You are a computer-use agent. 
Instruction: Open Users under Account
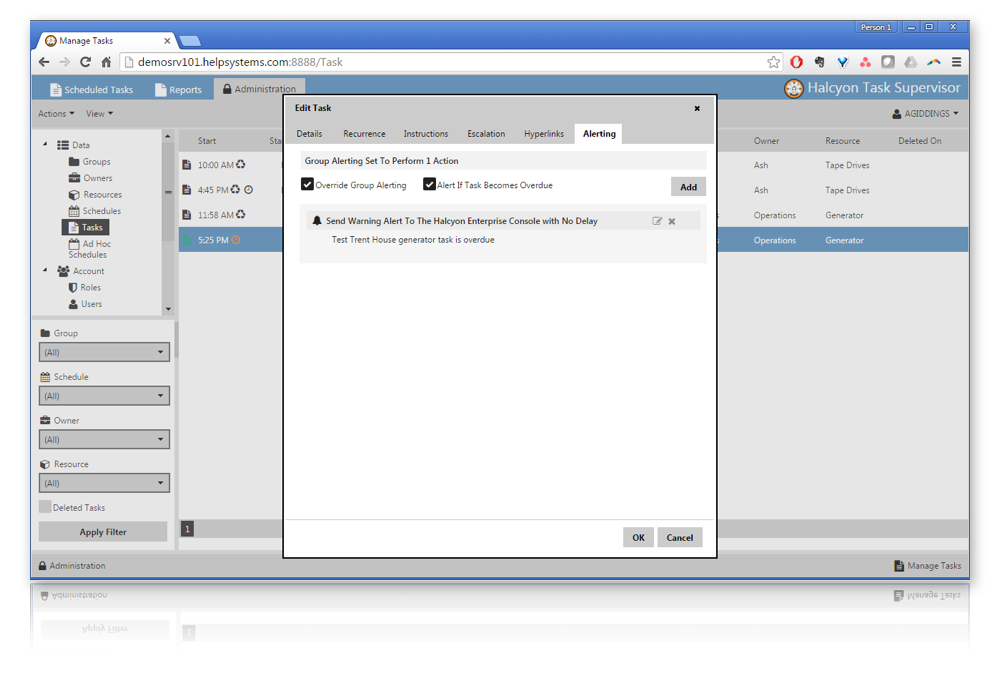pos(85,304)
